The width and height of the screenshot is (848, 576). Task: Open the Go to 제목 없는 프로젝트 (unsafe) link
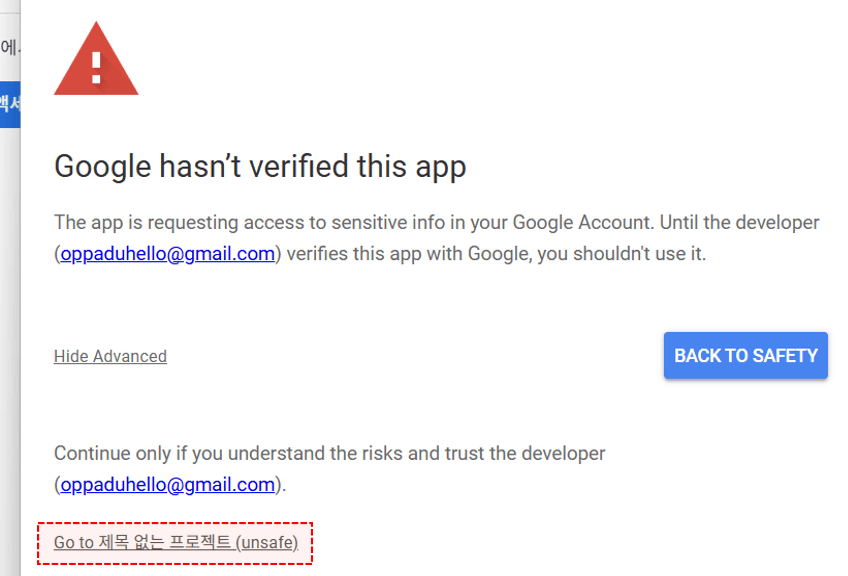click(x=175, y=543)
